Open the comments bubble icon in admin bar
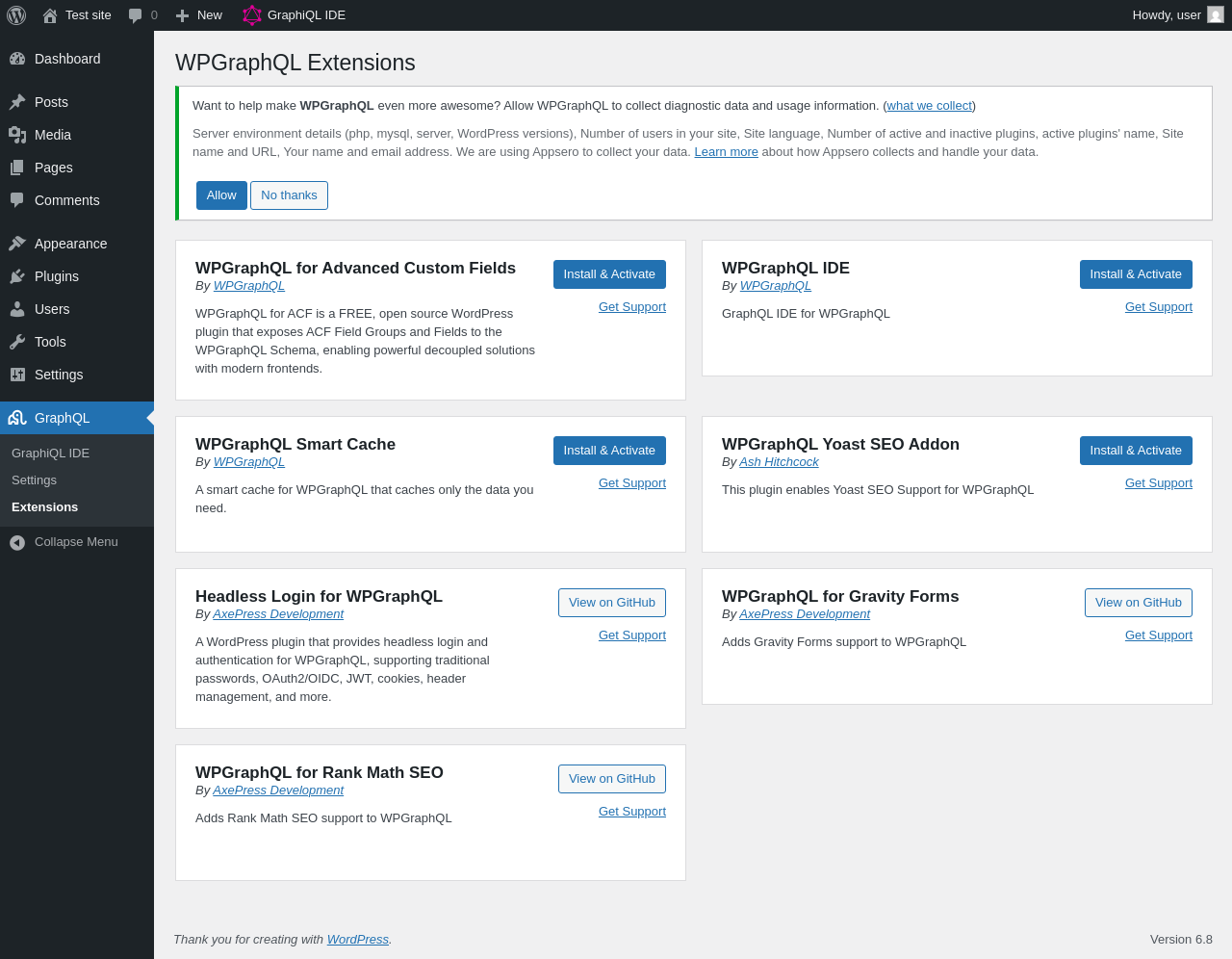Viewport: 1232px width, 959px height. (136, 15)
